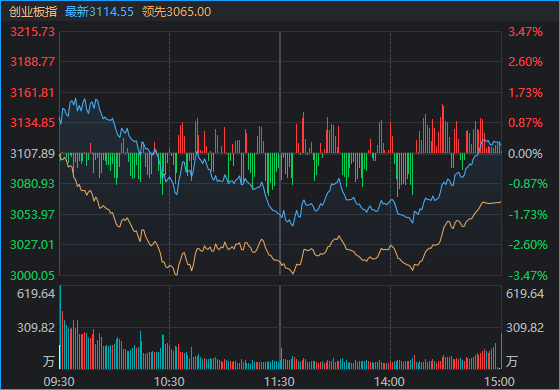The height and width of the screenshot is (390, 560).
Task: Click the 3161.81 red price label
Action: 32,93
